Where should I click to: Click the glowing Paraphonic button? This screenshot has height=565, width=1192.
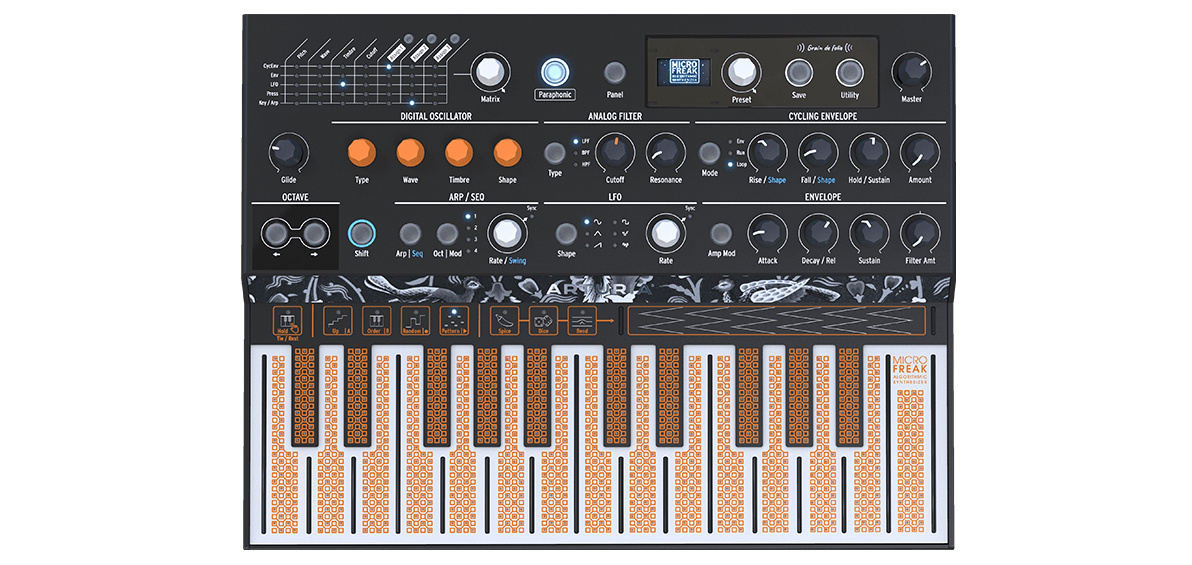tap(555, 72)
